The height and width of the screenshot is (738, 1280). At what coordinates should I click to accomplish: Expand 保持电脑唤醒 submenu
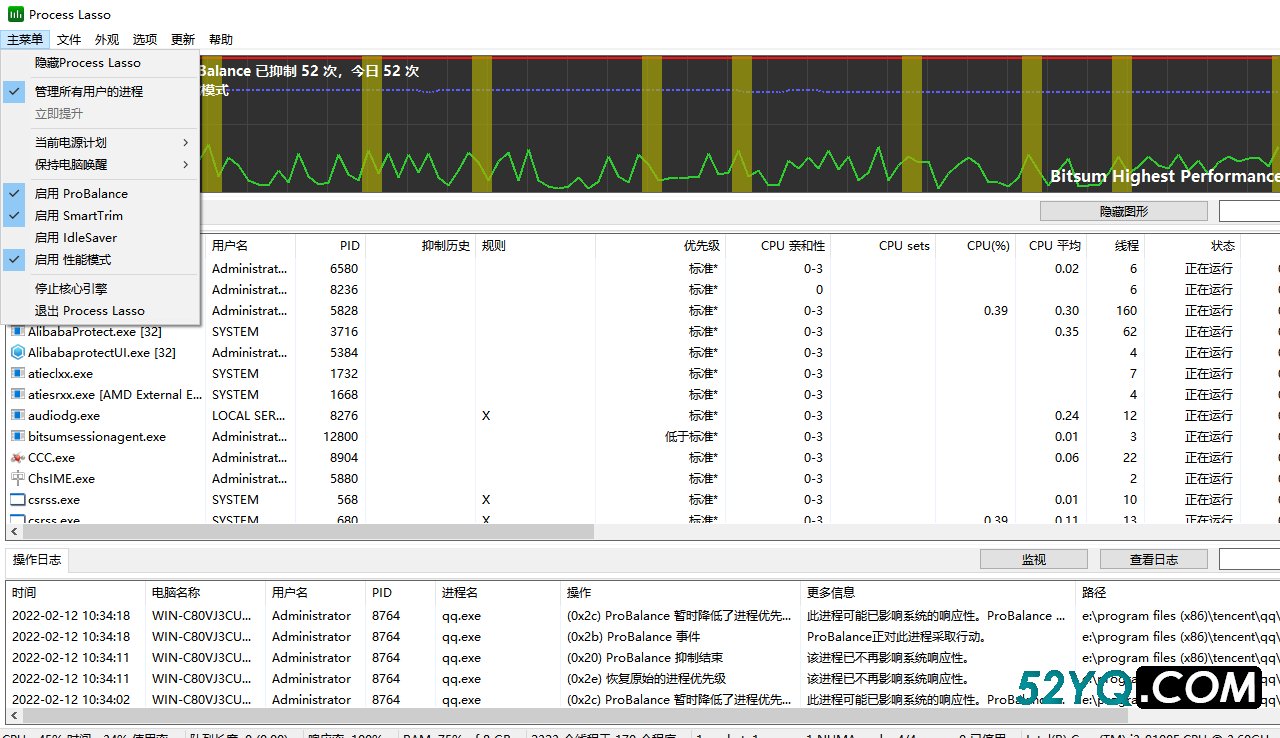[101, 164]
